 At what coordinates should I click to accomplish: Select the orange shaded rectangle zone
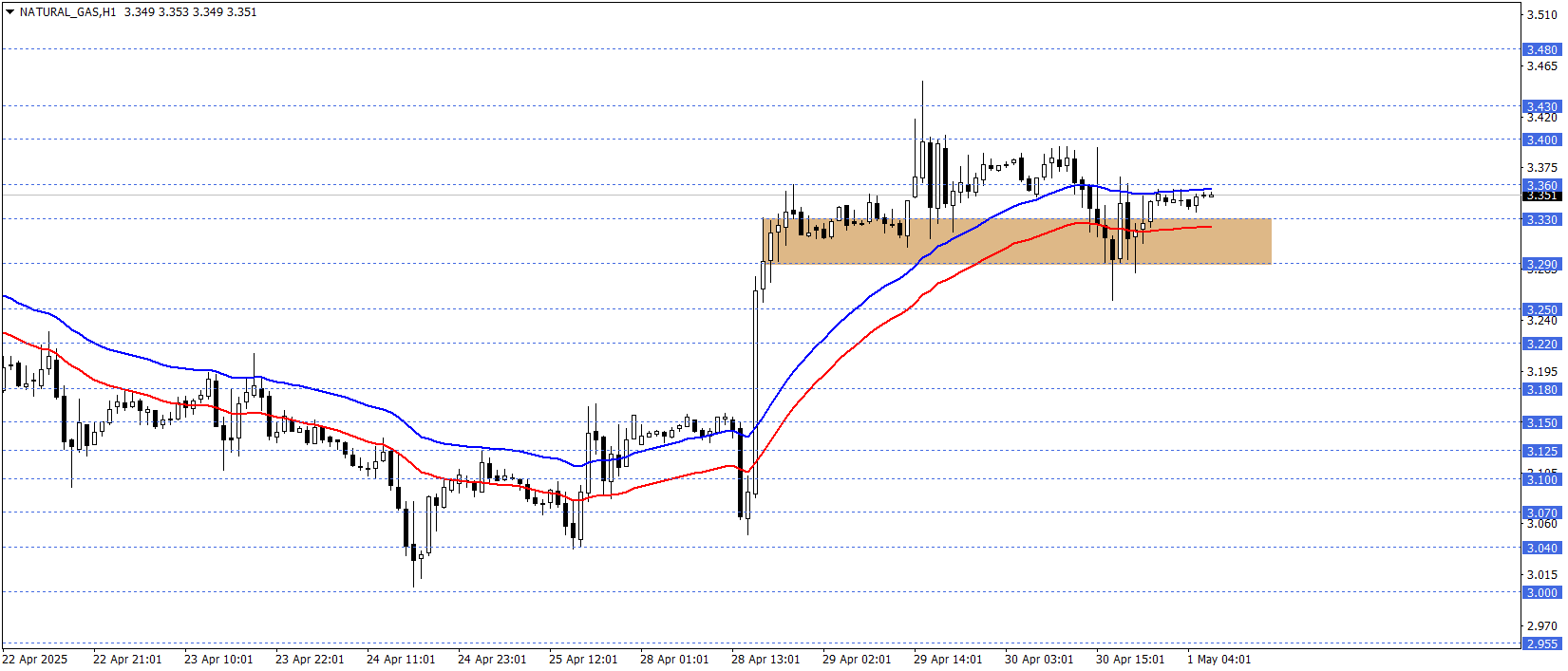(1017, 241)
